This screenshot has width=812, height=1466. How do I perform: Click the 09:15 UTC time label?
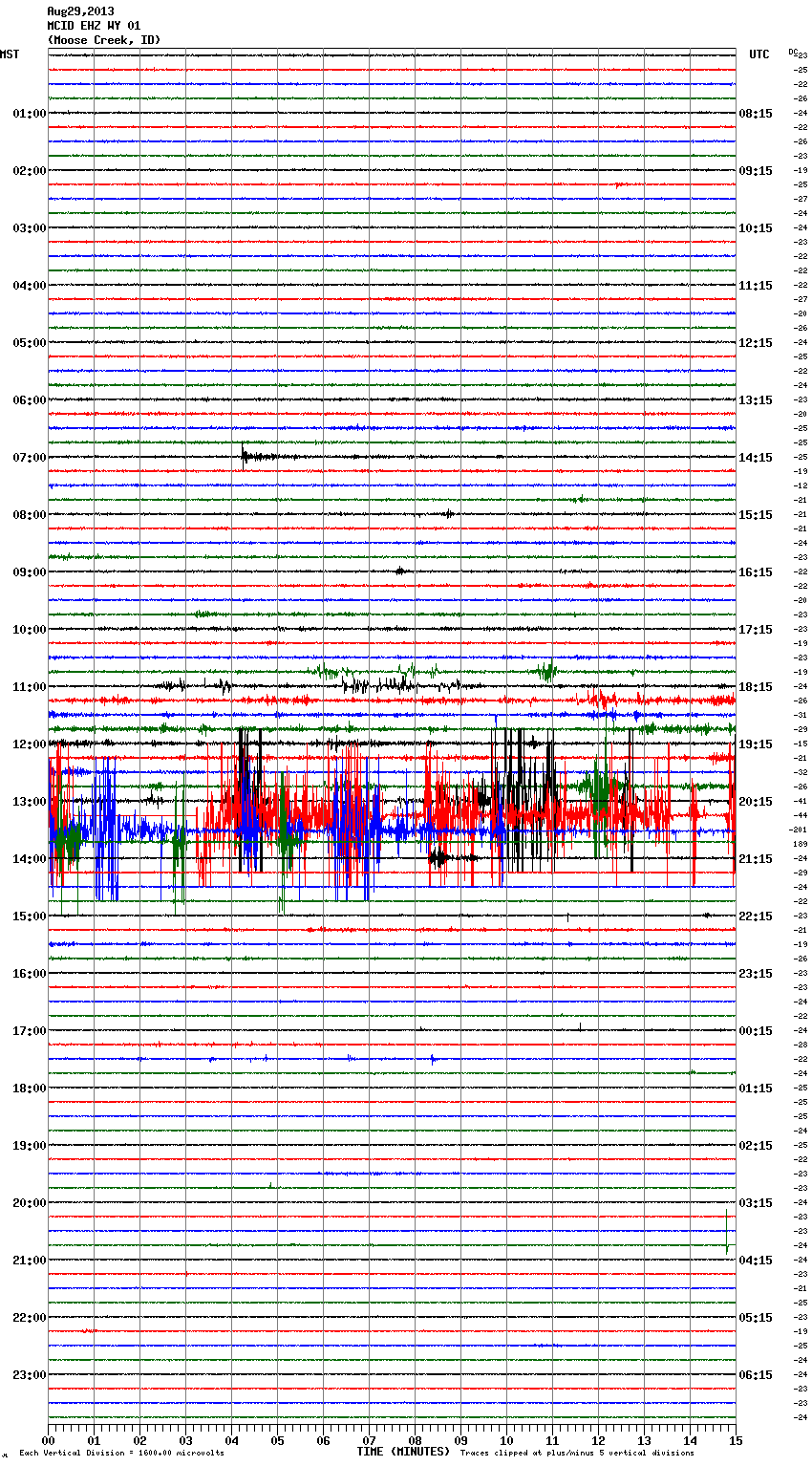point(756,171)
